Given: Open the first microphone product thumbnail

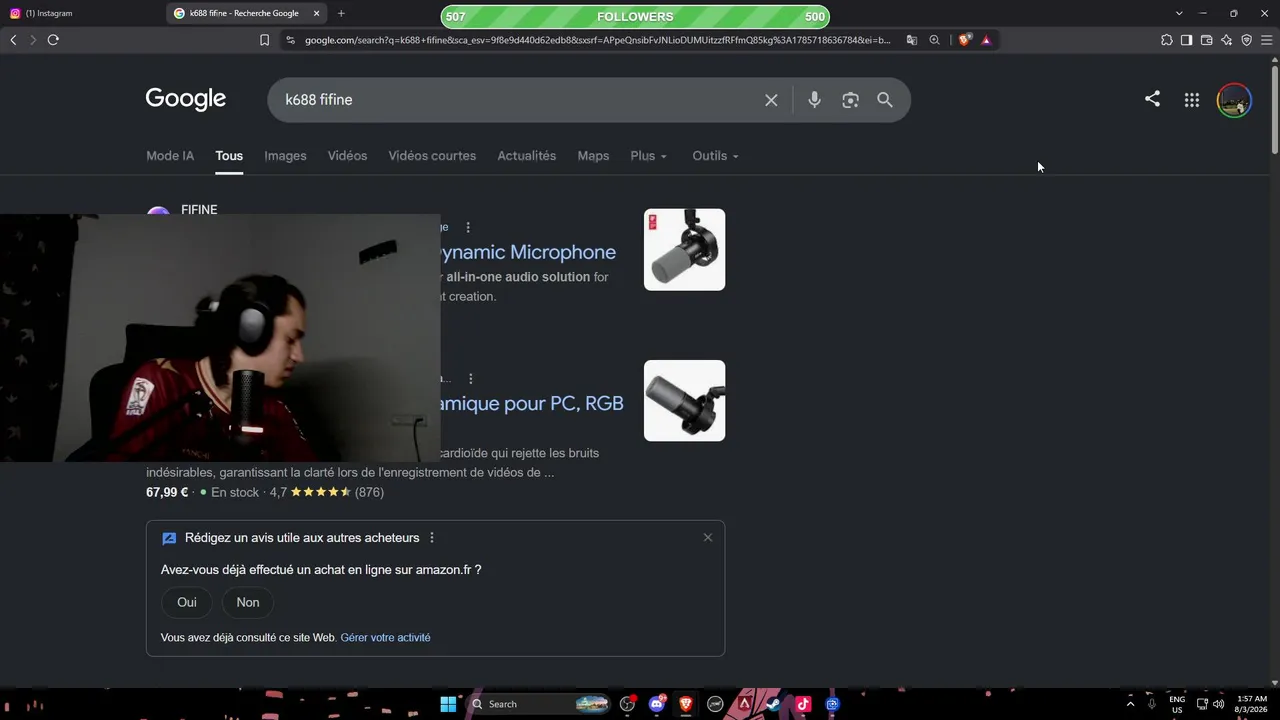Looking at the screenshot, I should (x=684, y=250).
